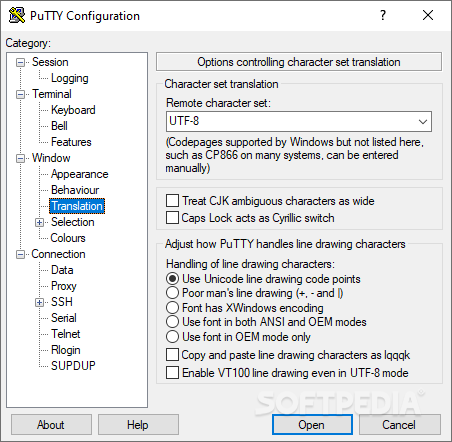Select the Translation category
Viewport: 452px width, 442px height.
[77, 206]
